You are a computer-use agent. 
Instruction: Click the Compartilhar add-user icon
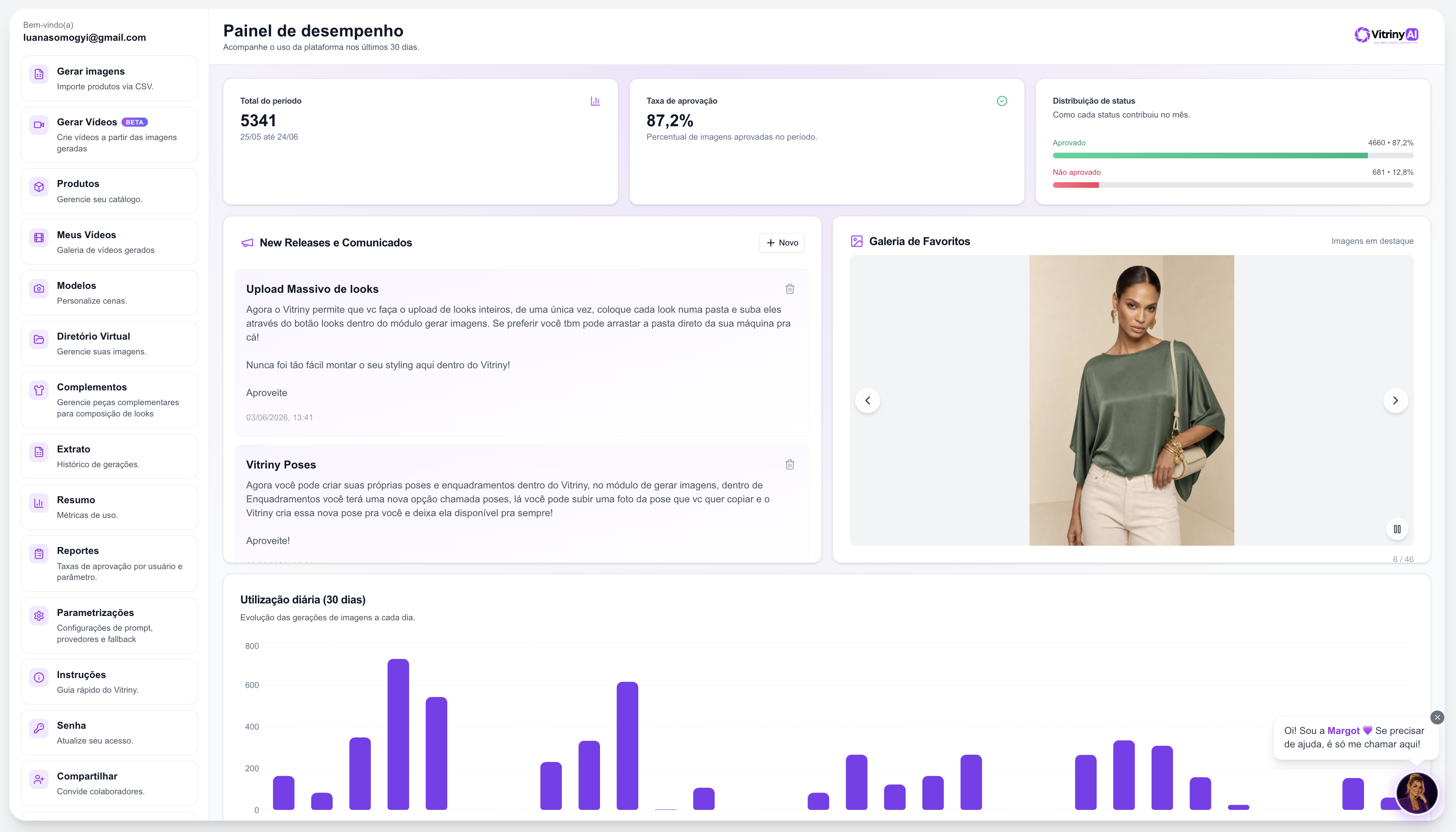(39, 779)
